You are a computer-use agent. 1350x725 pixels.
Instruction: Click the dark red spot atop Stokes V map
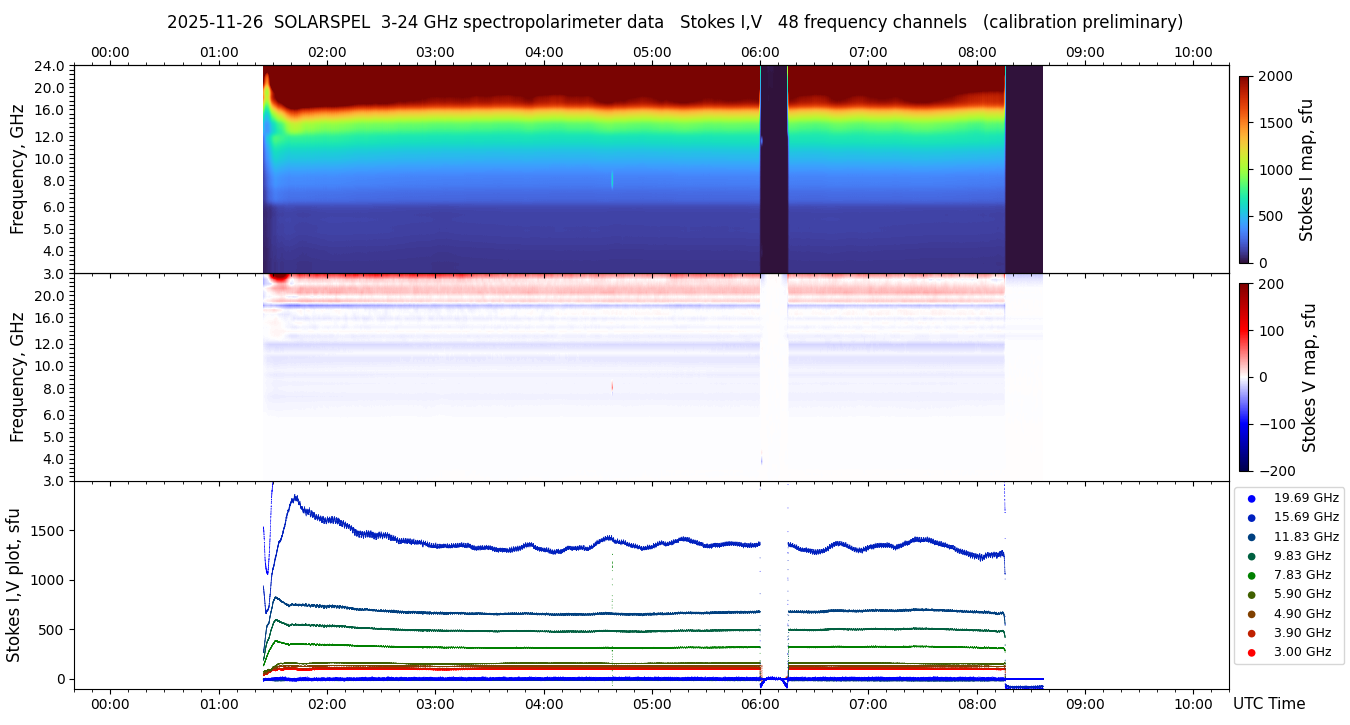(280, 277)
